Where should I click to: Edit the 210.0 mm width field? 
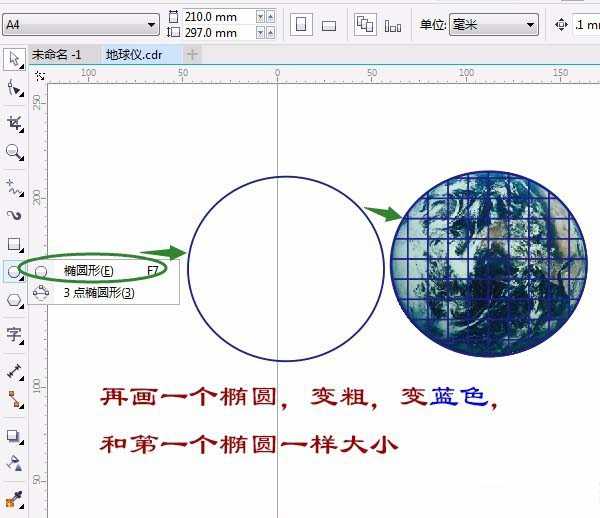[219, 17]
